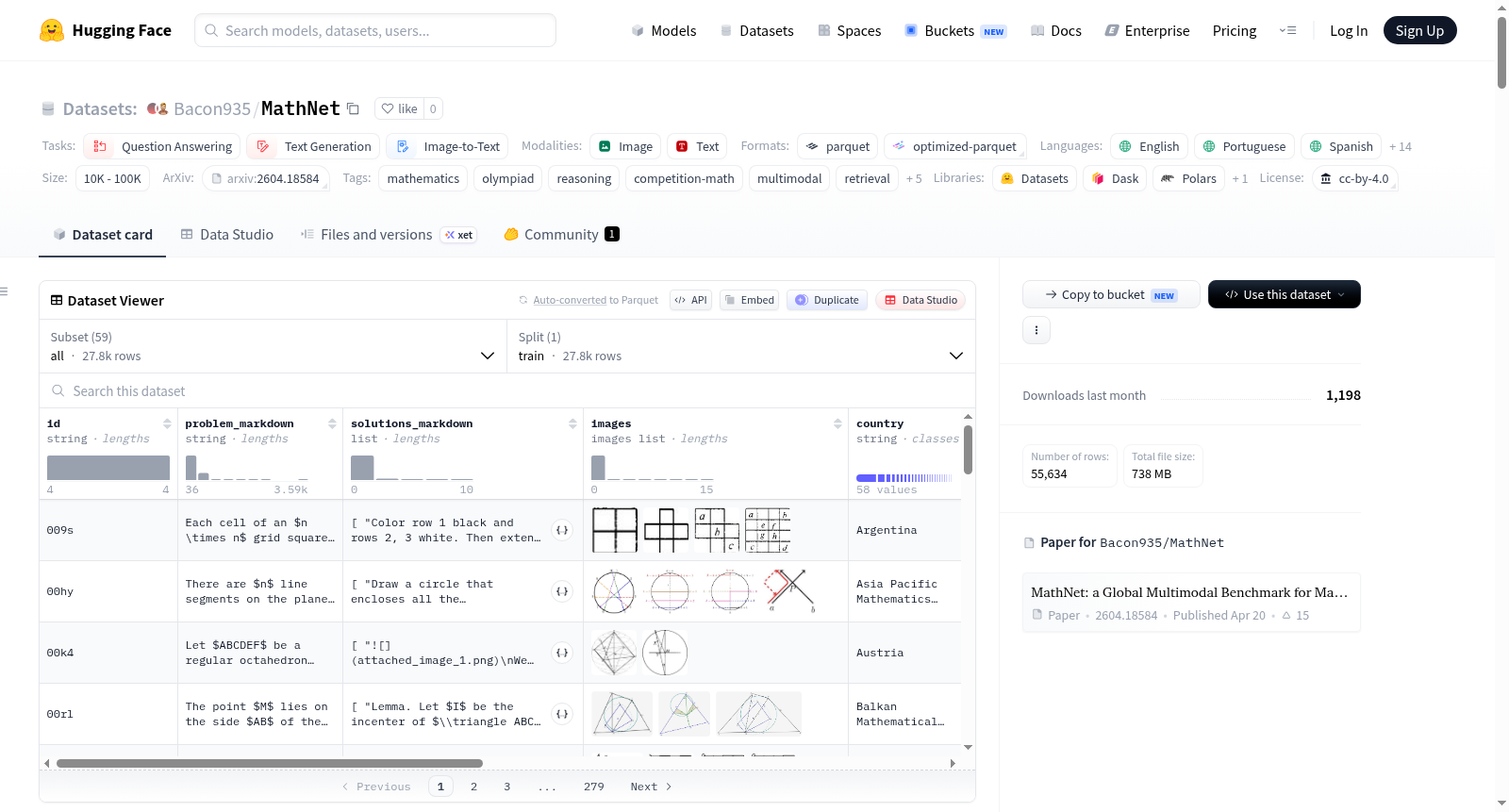1509x812 pixels.
Task: Filter by optimized-parquet format tag
Action: pos(954,146)
